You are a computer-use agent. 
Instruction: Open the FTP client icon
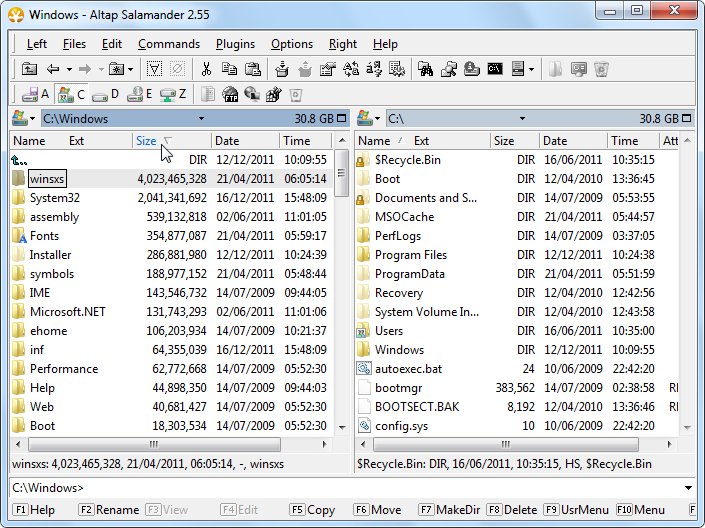230,94
